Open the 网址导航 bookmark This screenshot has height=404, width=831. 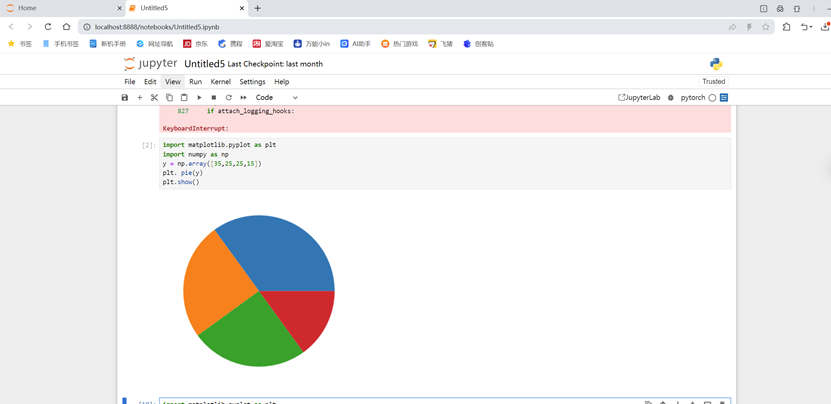tap(155, 44)
